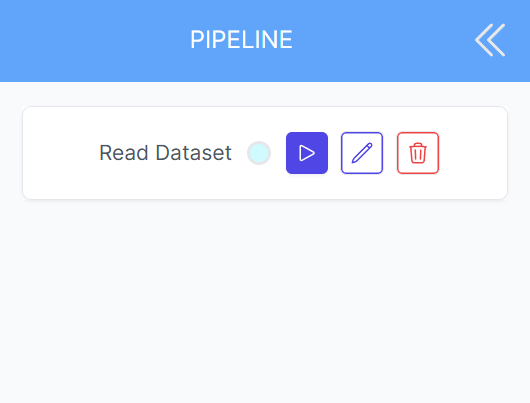
Task: Click the double left arrow icon
Action: coord(490,40)
